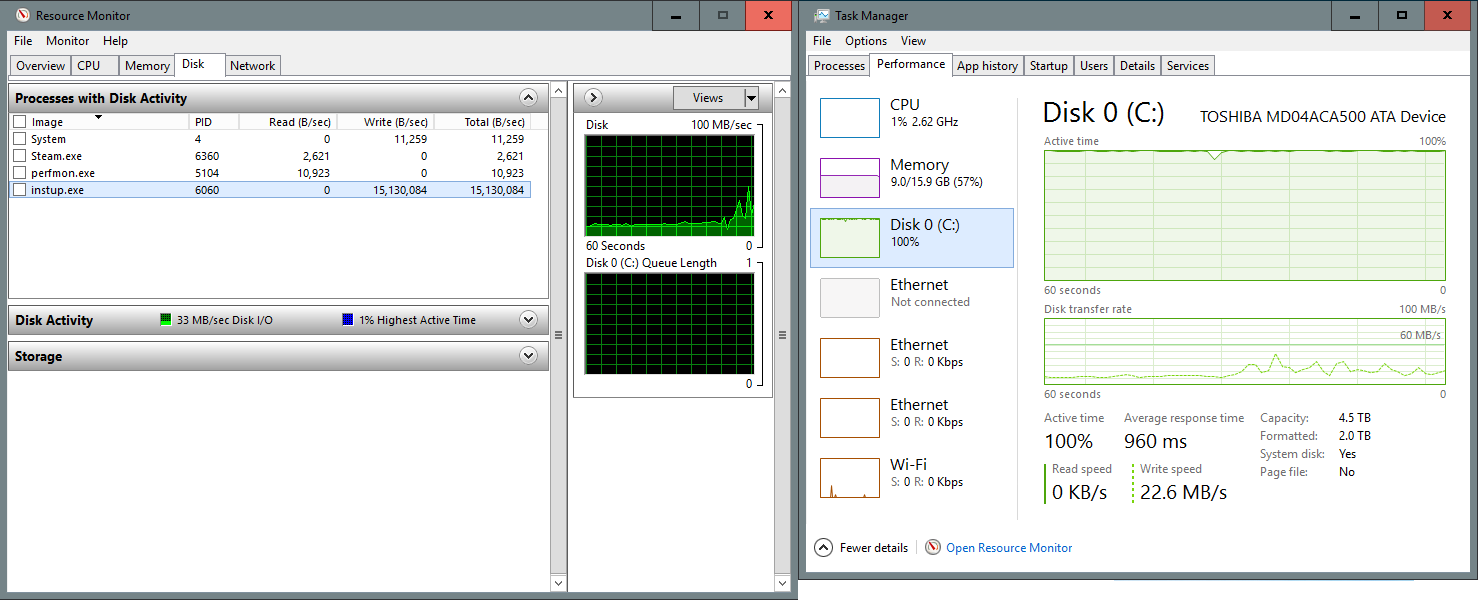Collapse graphs pane with arrow button
This screenshot has height=601, width=1478.
click(592, 98)
